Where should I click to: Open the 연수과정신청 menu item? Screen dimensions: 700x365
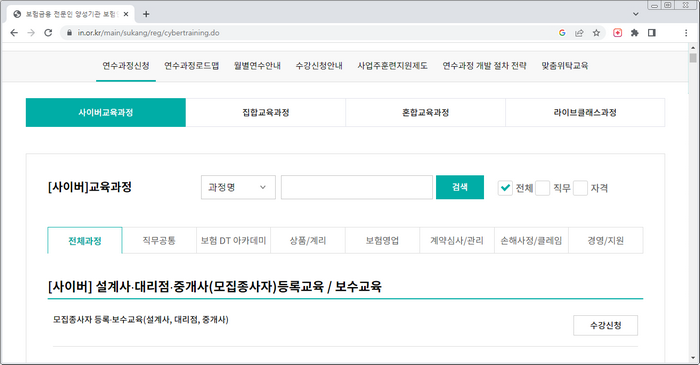(126, 66)
